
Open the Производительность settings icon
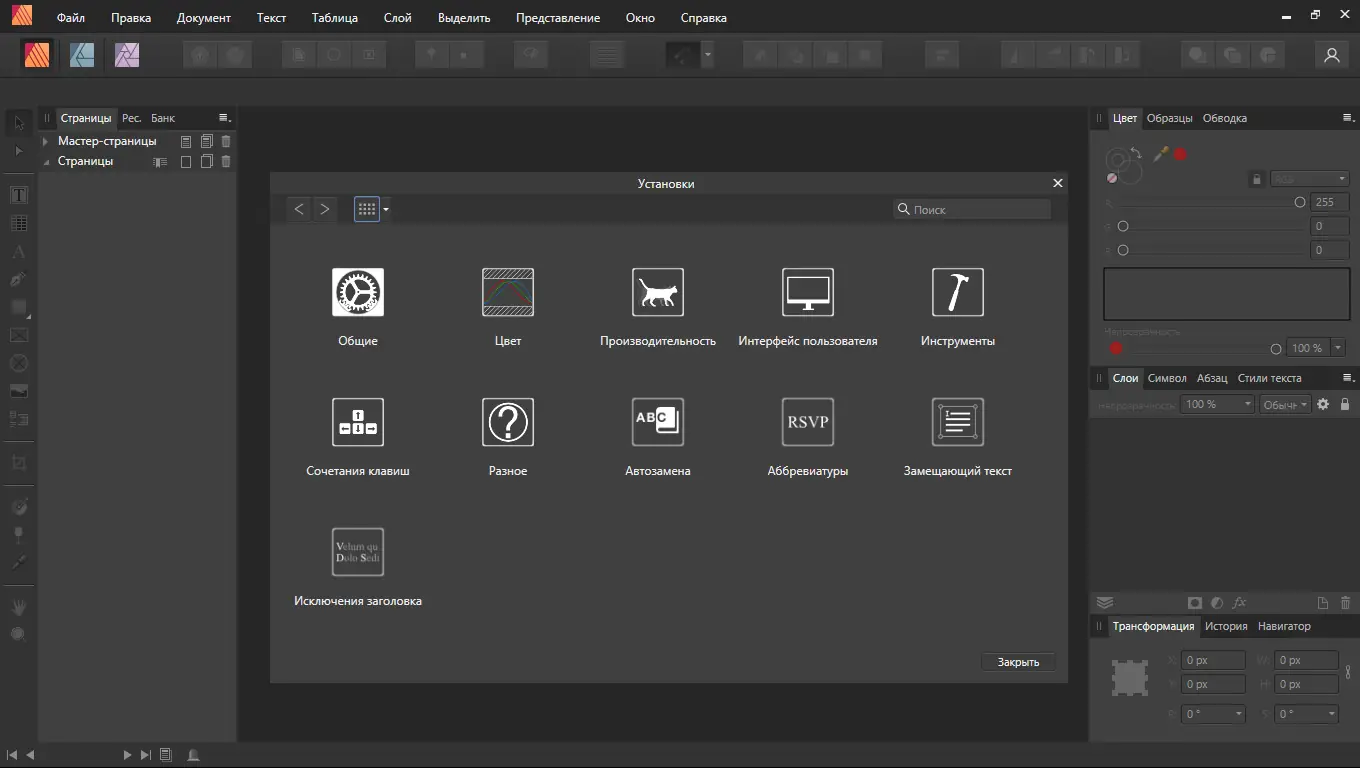658,292
